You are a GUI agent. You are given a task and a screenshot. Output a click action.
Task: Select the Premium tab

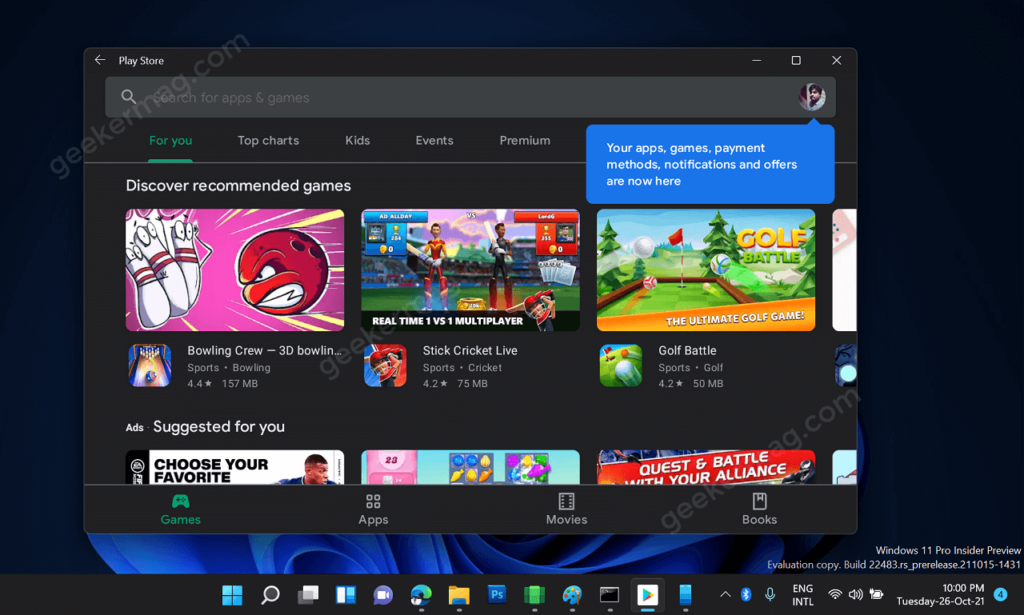525,140
